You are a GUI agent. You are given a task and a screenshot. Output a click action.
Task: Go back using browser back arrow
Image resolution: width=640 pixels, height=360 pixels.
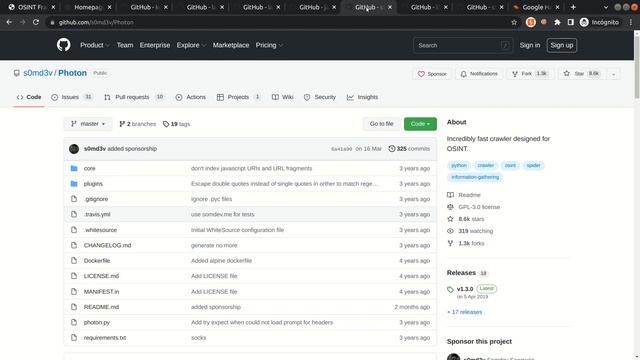pos(9,22)
